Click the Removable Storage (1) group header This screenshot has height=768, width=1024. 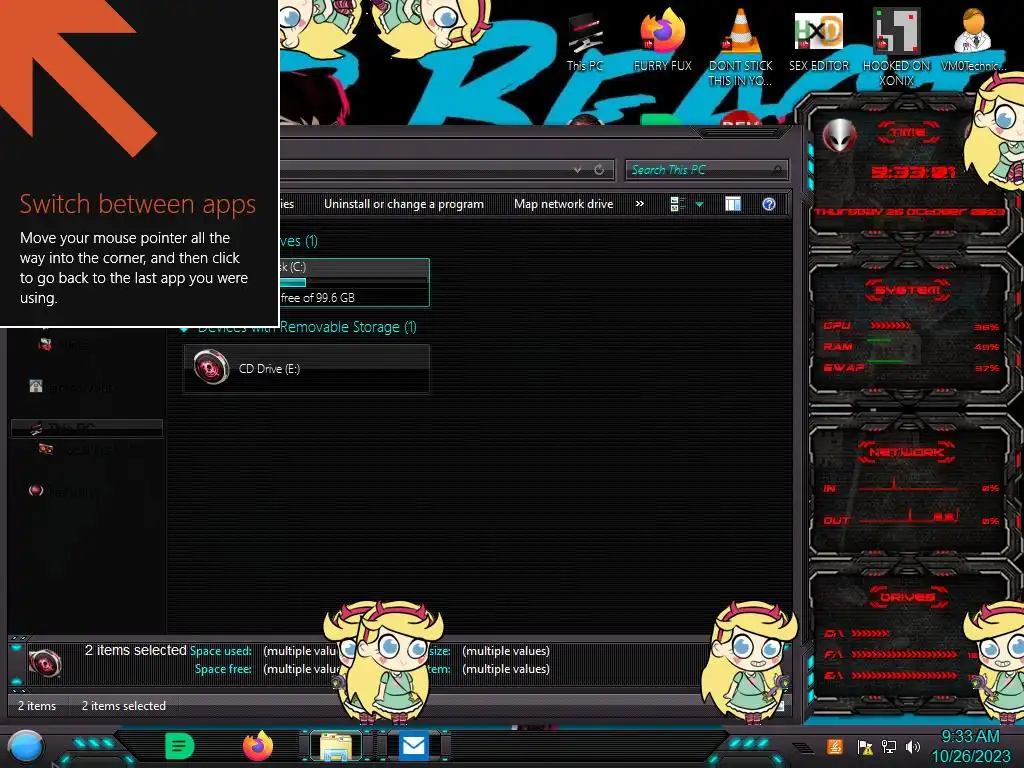coord(347,327)
